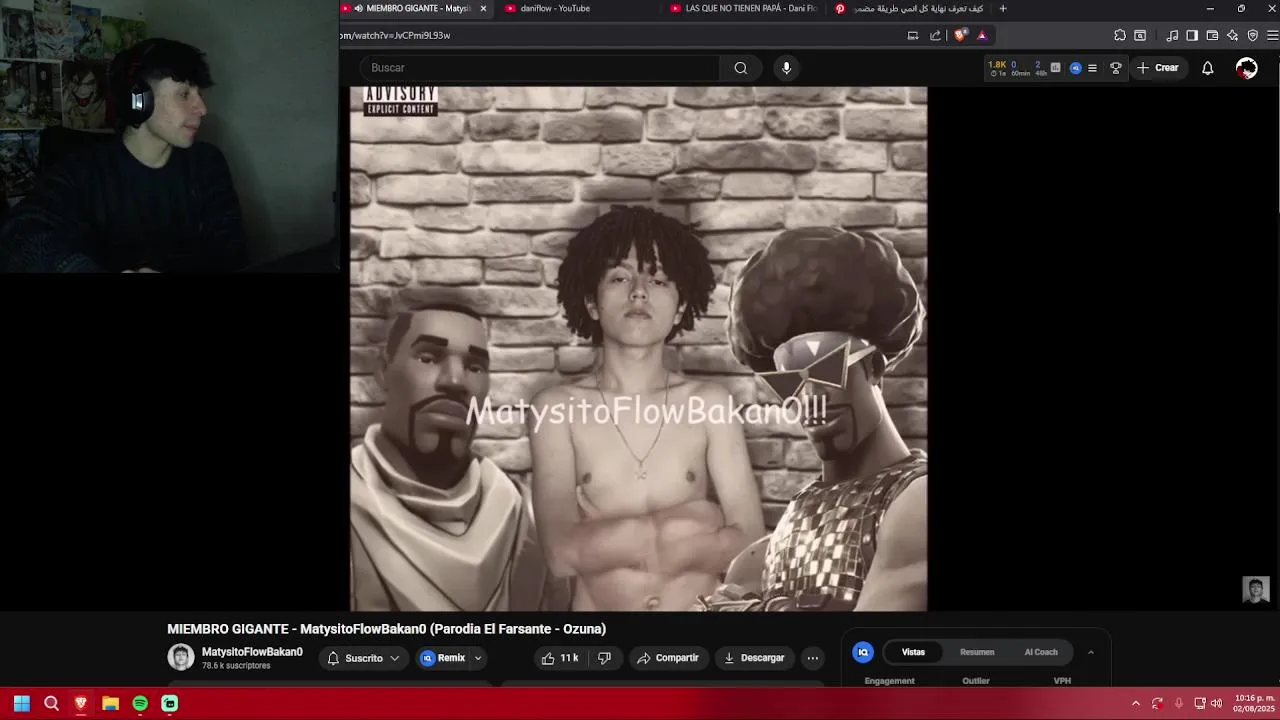Show hidden system tray icons
The height and width of the screenshot is (720, 1280).
point(1136,703)
